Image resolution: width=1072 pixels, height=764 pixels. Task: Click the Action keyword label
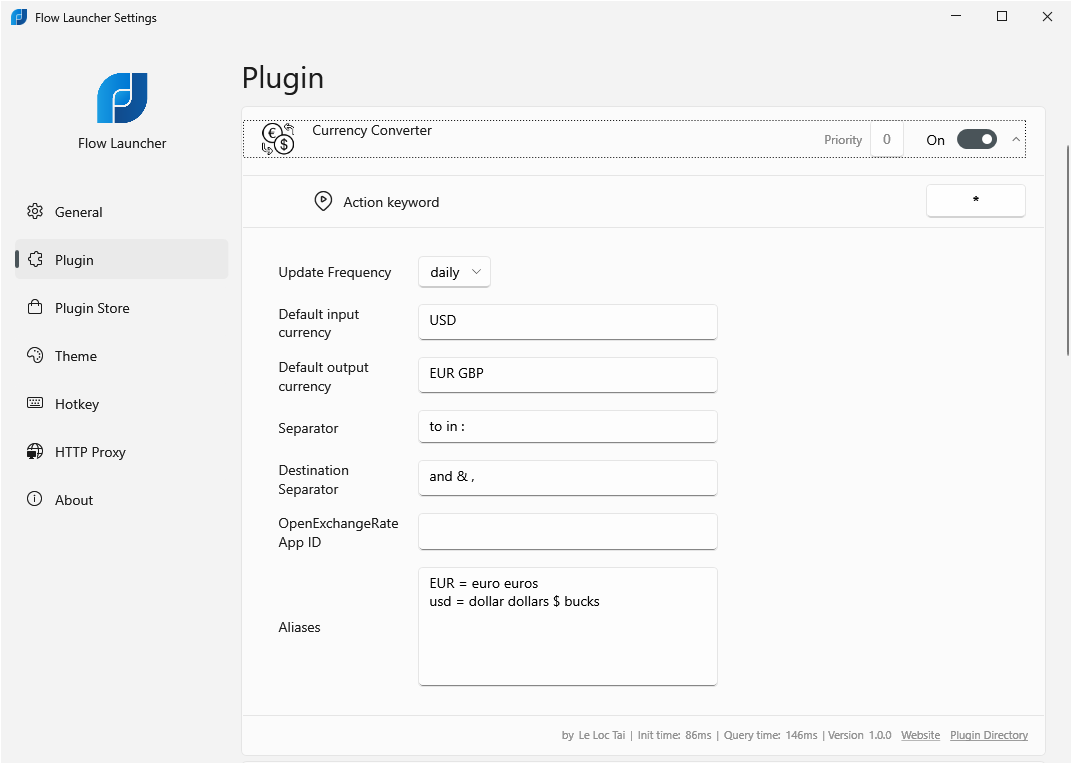pyautogui.click(x=391, y=202)
